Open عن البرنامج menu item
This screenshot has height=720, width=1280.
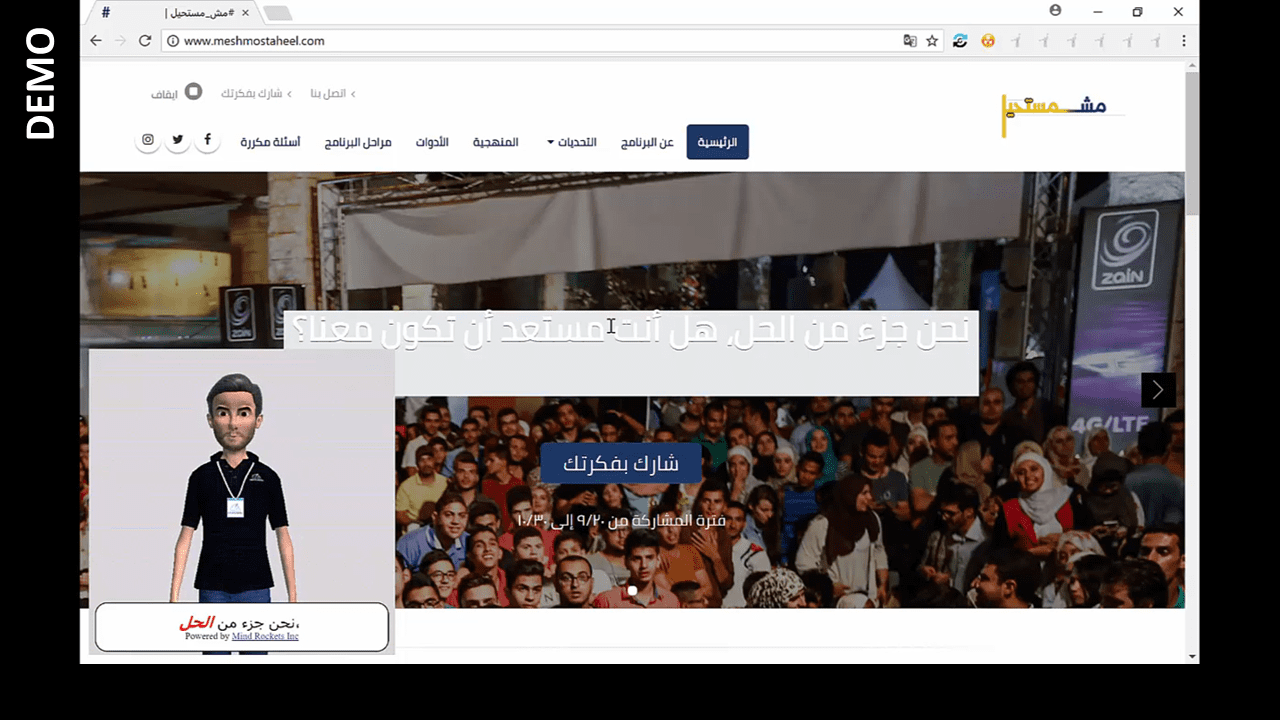tap(647, 142)
